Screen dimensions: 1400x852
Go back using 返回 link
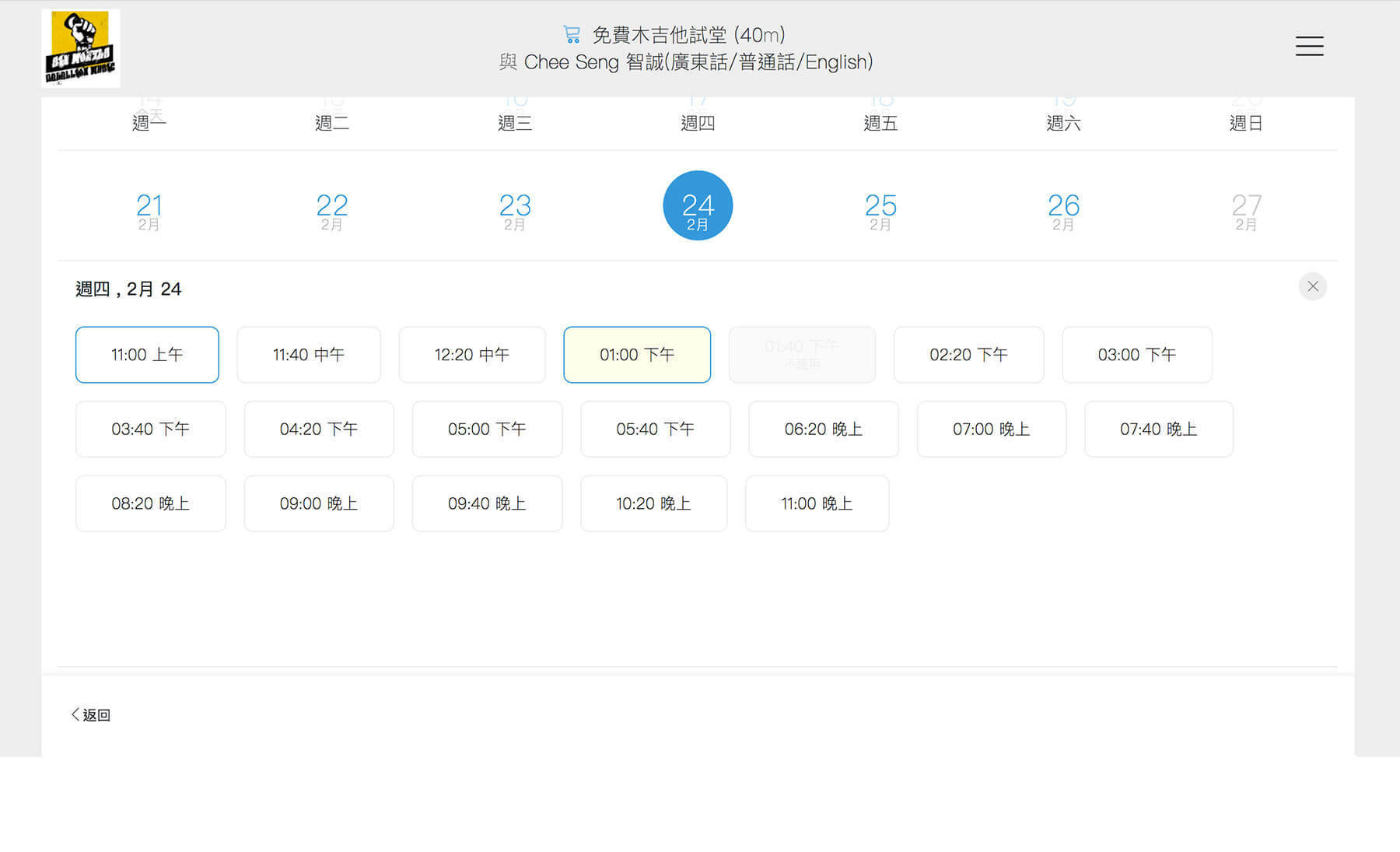pyautogui.click(x=91, y=714)
